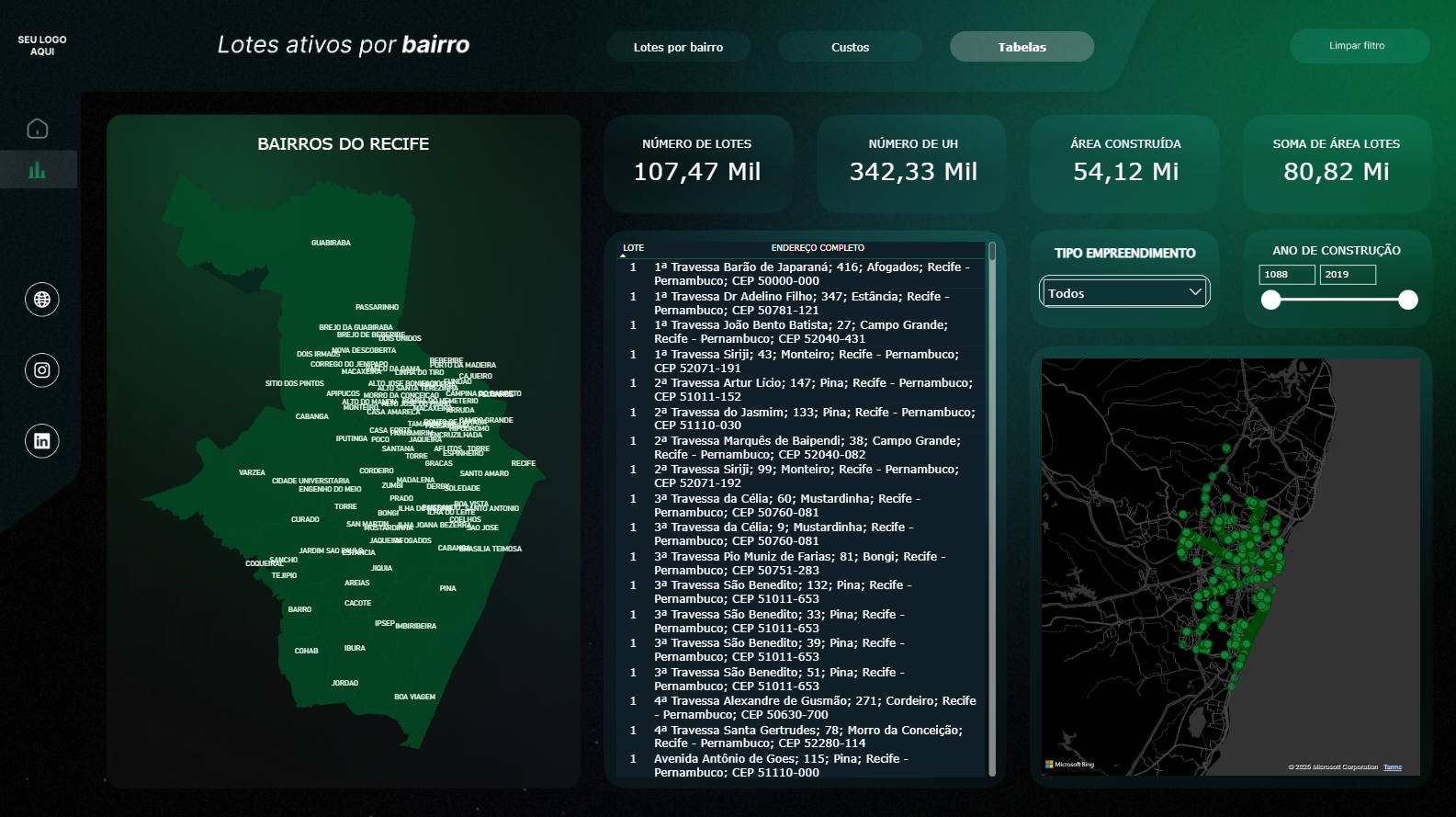Select row 3ª Travessa São Benedito; 51
The image size is (1456, 817).
pos(801,679)
